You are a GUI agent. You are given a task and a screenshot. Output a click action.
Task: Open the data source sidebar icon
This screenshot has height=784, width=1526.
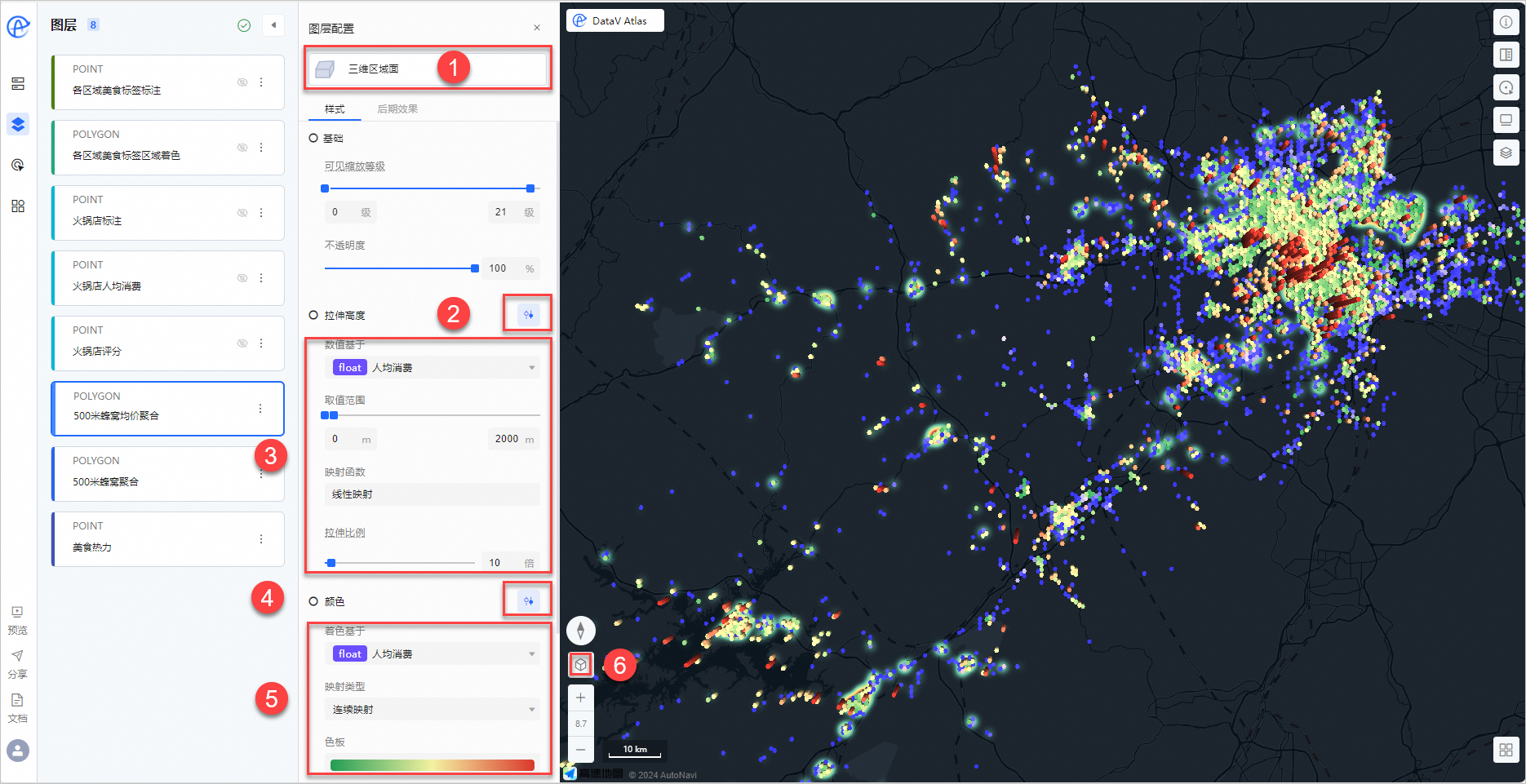click(x=18, y=83)
